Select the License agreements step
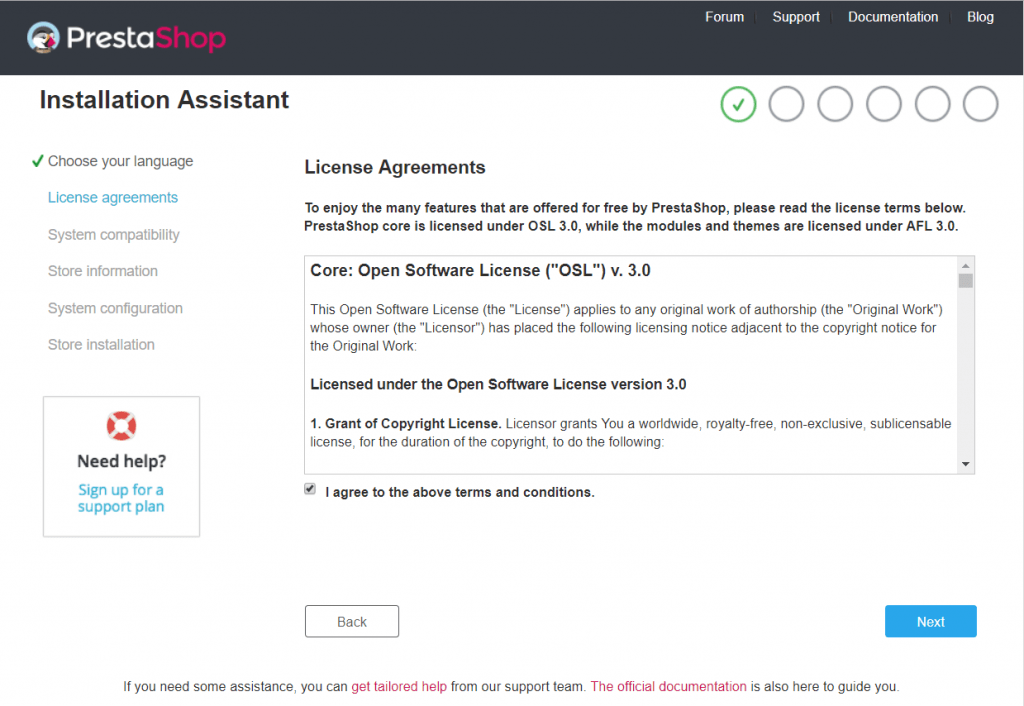 pos(112,198)
